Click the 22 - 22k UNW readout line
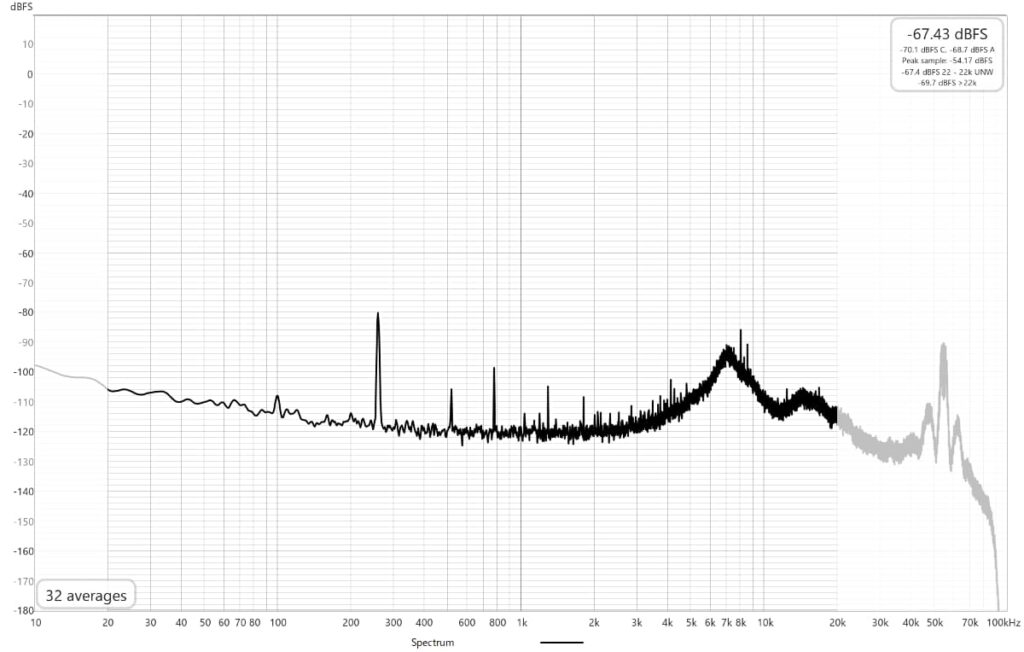The image size is (1024, 652). pos(947,71)
